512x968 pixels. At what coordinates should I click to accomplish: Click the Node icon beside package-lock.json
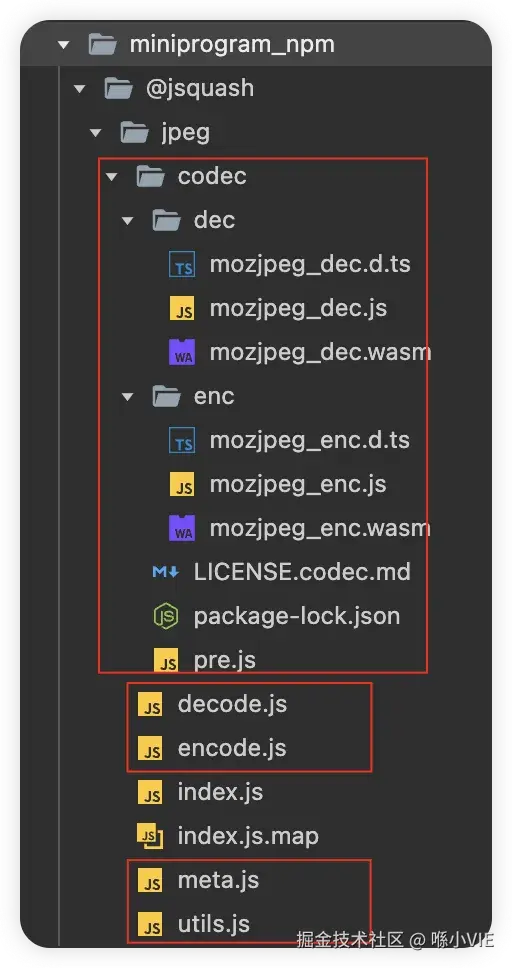(166, 616)
